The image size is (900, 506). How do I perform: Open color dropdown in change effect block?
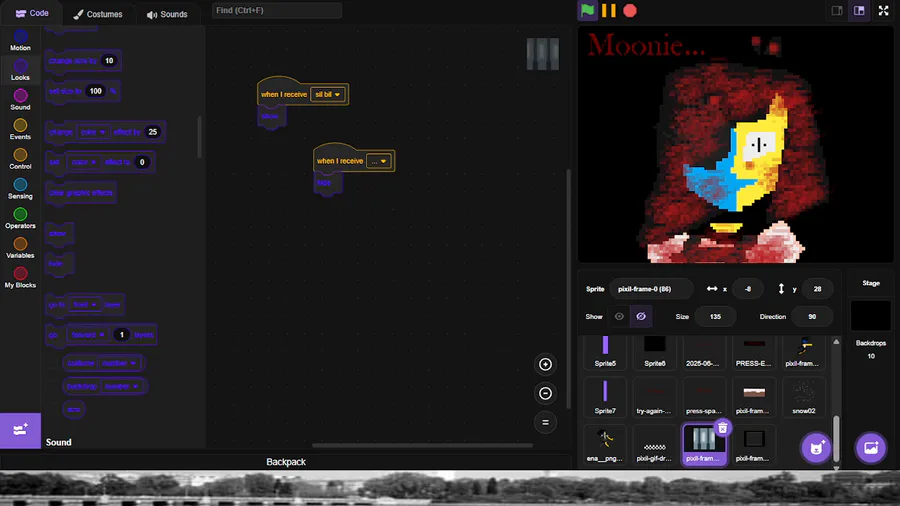click(x=92, y=132)
